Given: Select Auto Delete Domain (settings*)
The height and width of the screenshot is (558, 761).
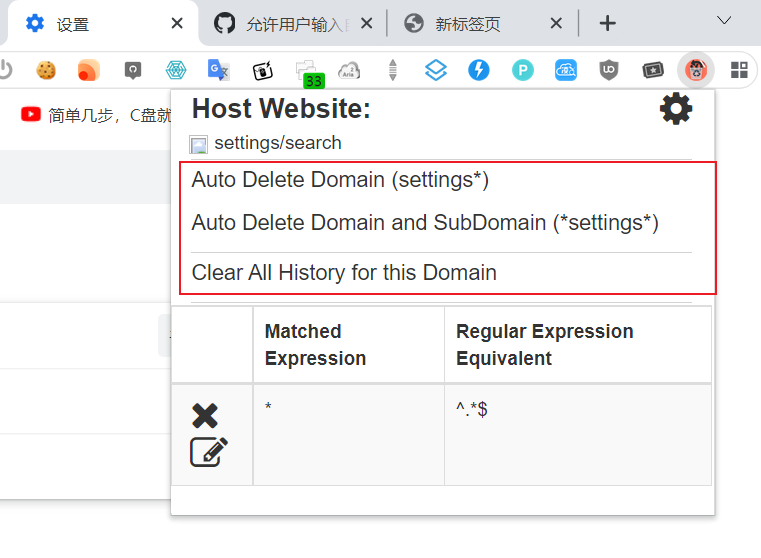Looking at the screenshot, I should pyautogui.click(x=340, y=180).
